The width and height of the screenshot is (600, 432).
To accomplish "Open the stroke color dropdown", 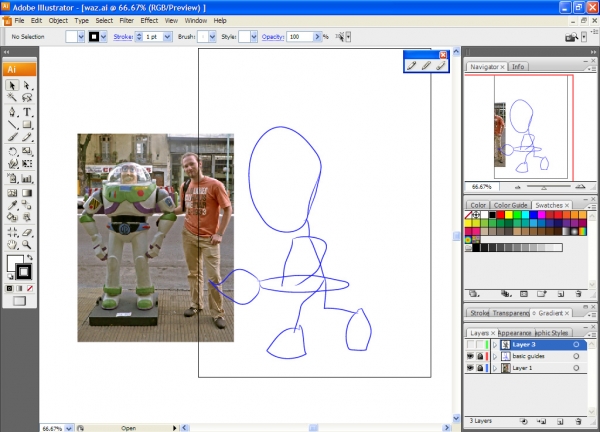I will click(103, 37).
